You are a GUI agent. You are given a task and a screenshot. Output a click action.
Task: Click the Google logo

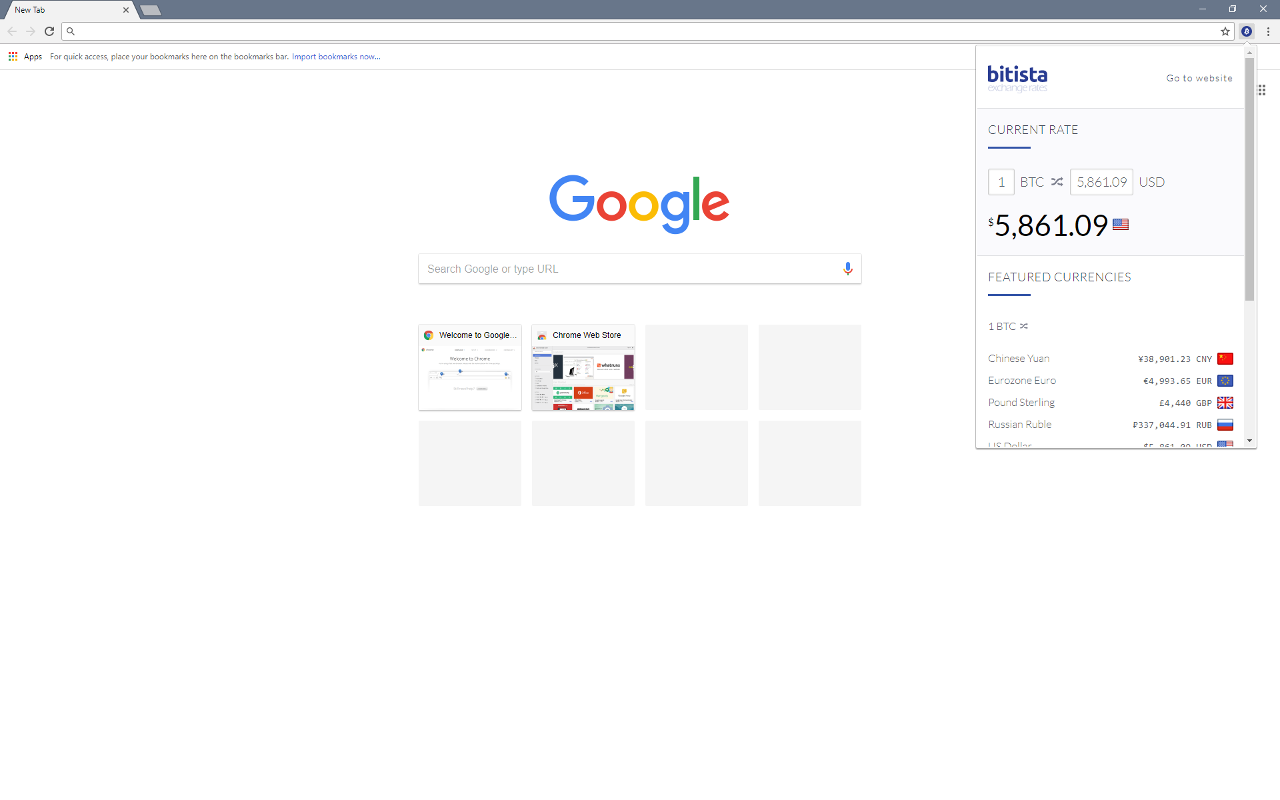click(639, 204)
